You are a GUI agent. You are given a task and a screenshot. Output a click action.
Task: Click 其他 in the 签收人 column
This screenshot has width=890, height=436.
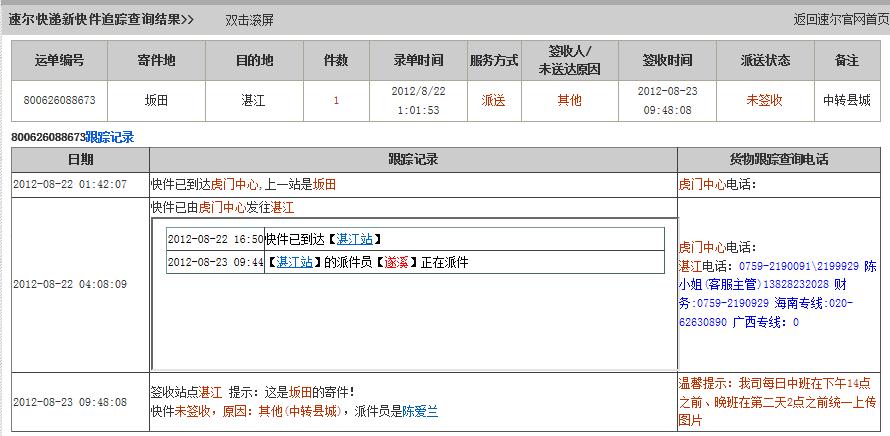point(569,100)
